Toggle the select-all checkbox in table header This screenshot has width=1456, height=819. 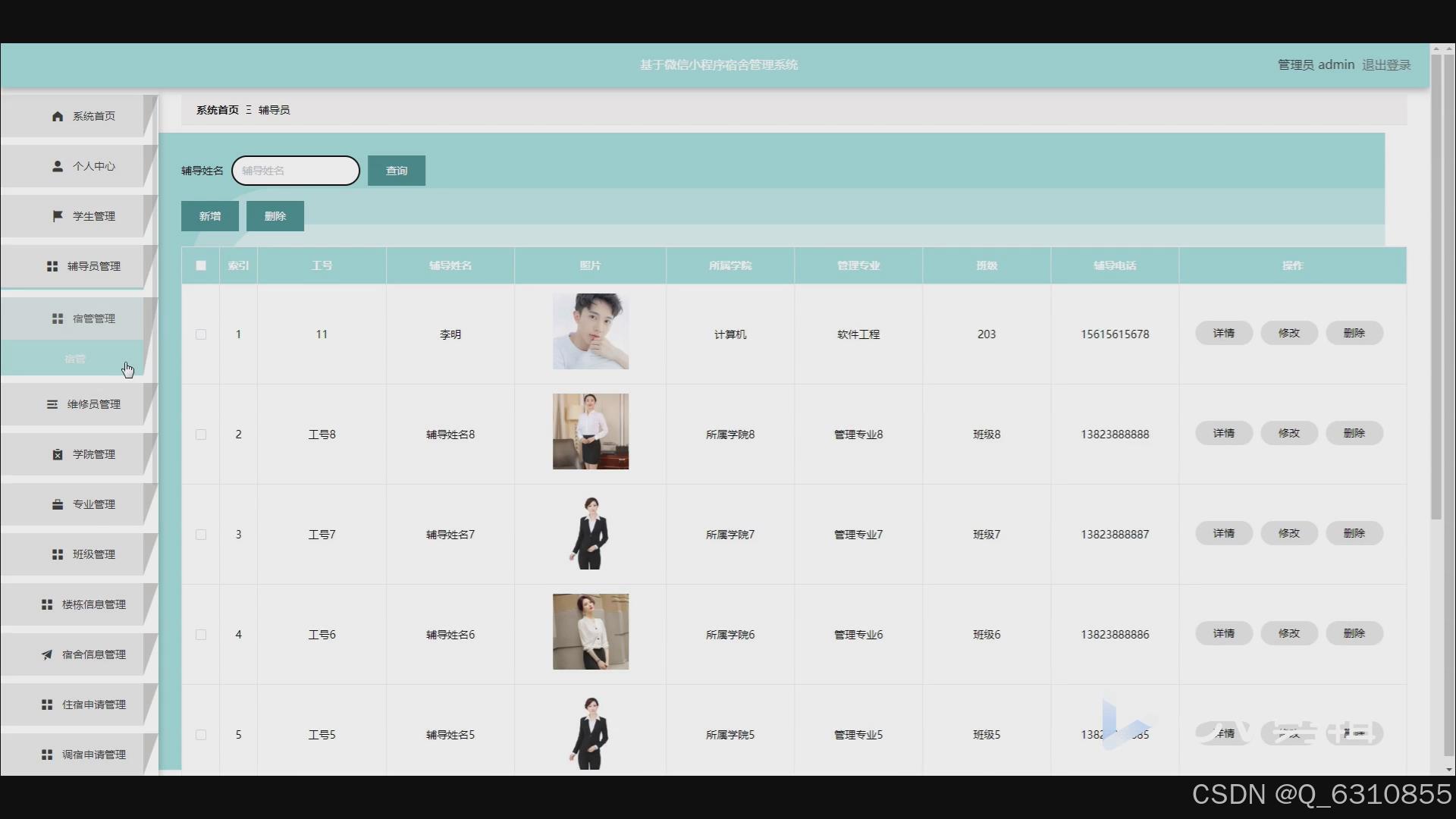[201, 265]
